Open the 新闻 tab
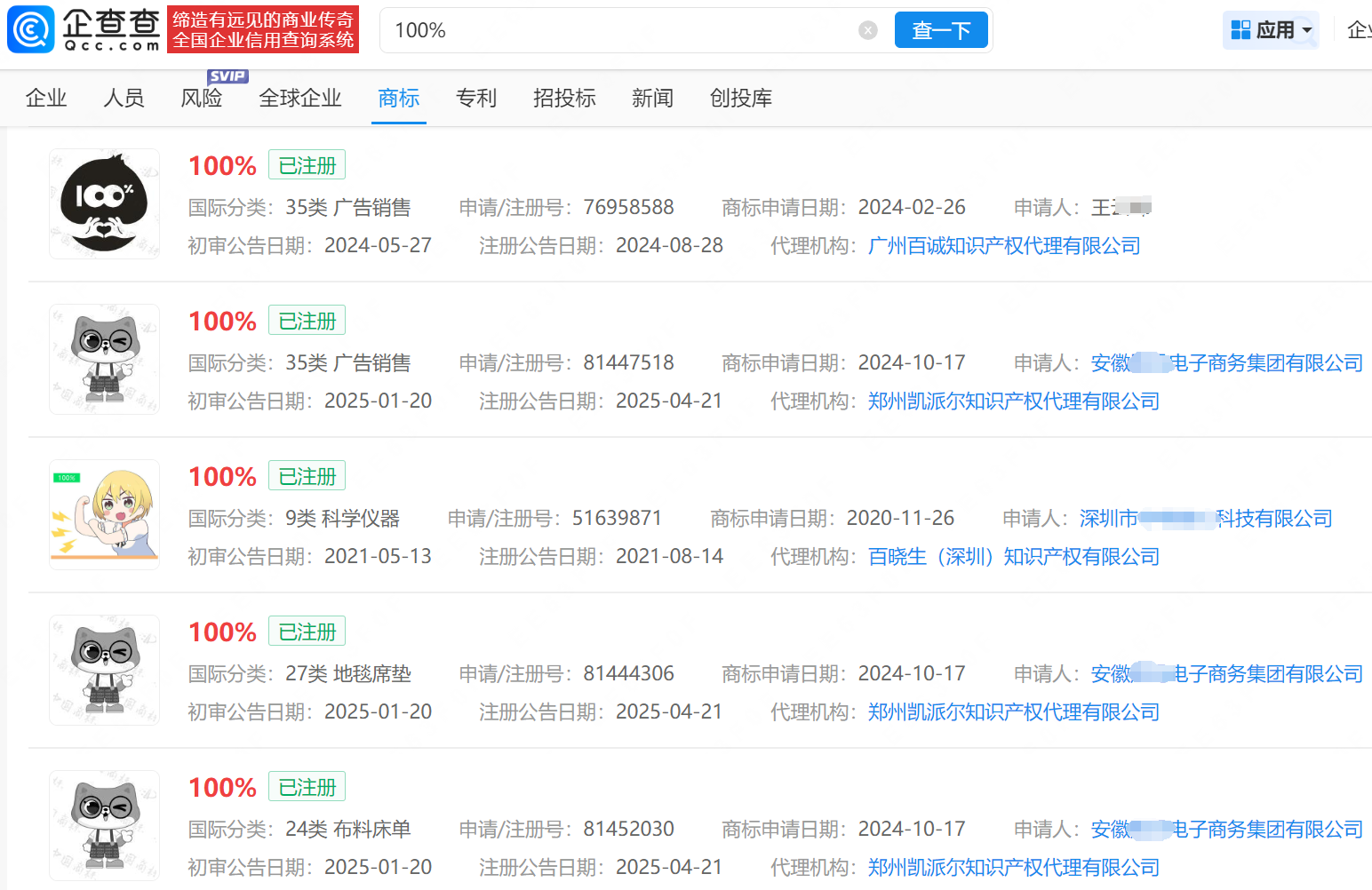This screenshot has width=1372, height=890. [x=652, y=99]
